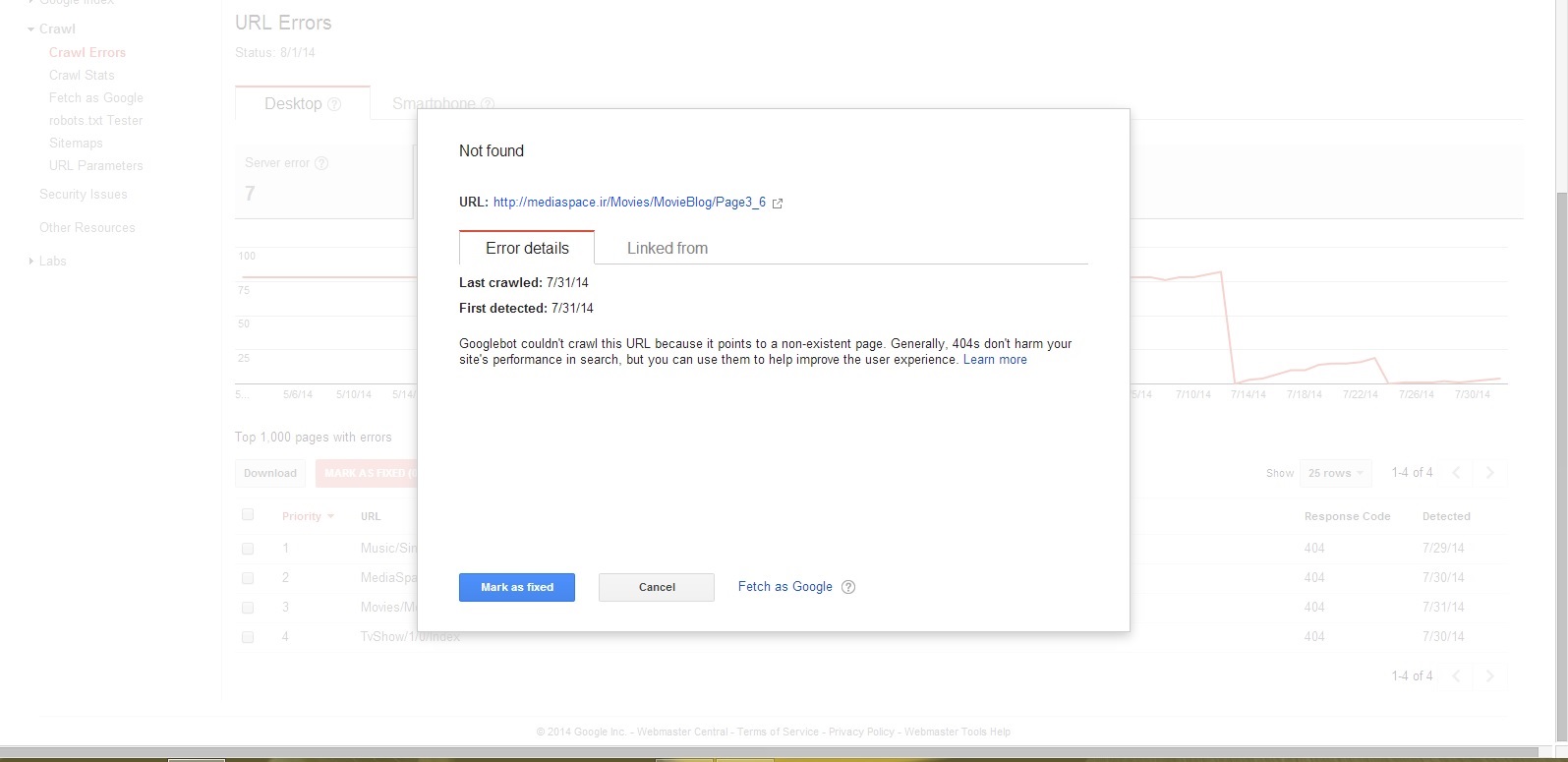Click the 404 code in priority 1 row
This screenshot has height=762, width=1568.
[x=1314, y=549]
